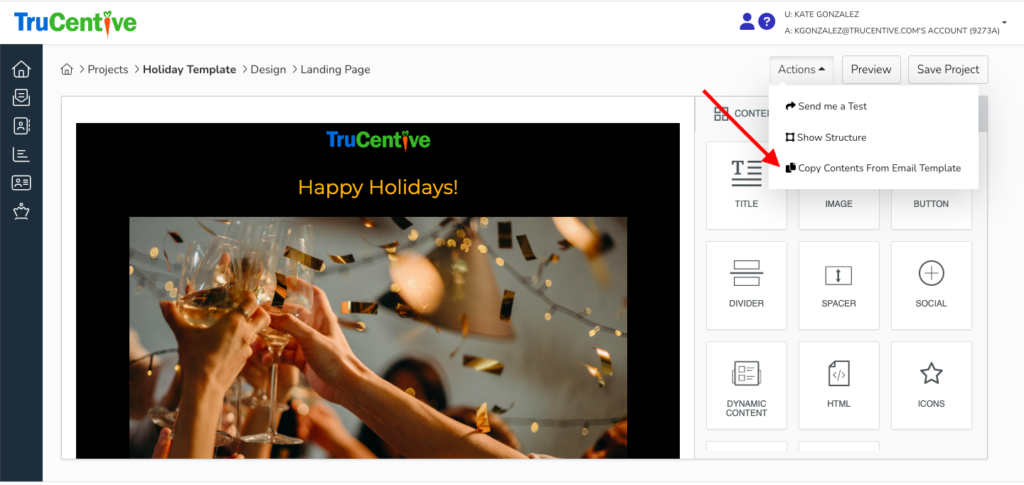Collapse the Actions dropdown
Viewport: 1024px width, 485px height.
[x=801, y=70]
